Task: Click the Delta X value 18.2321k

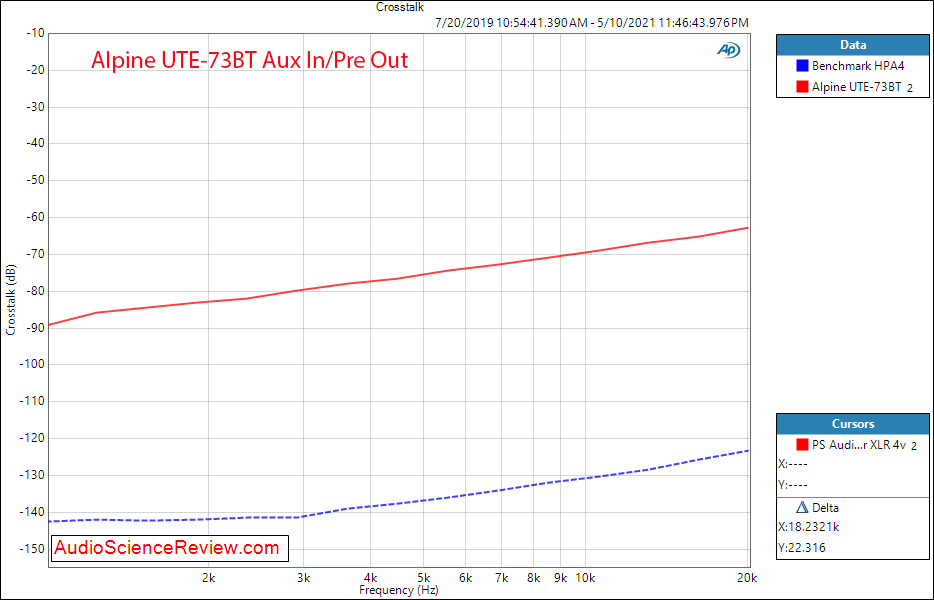Action: pyautogui.click(x=808, y=527)
